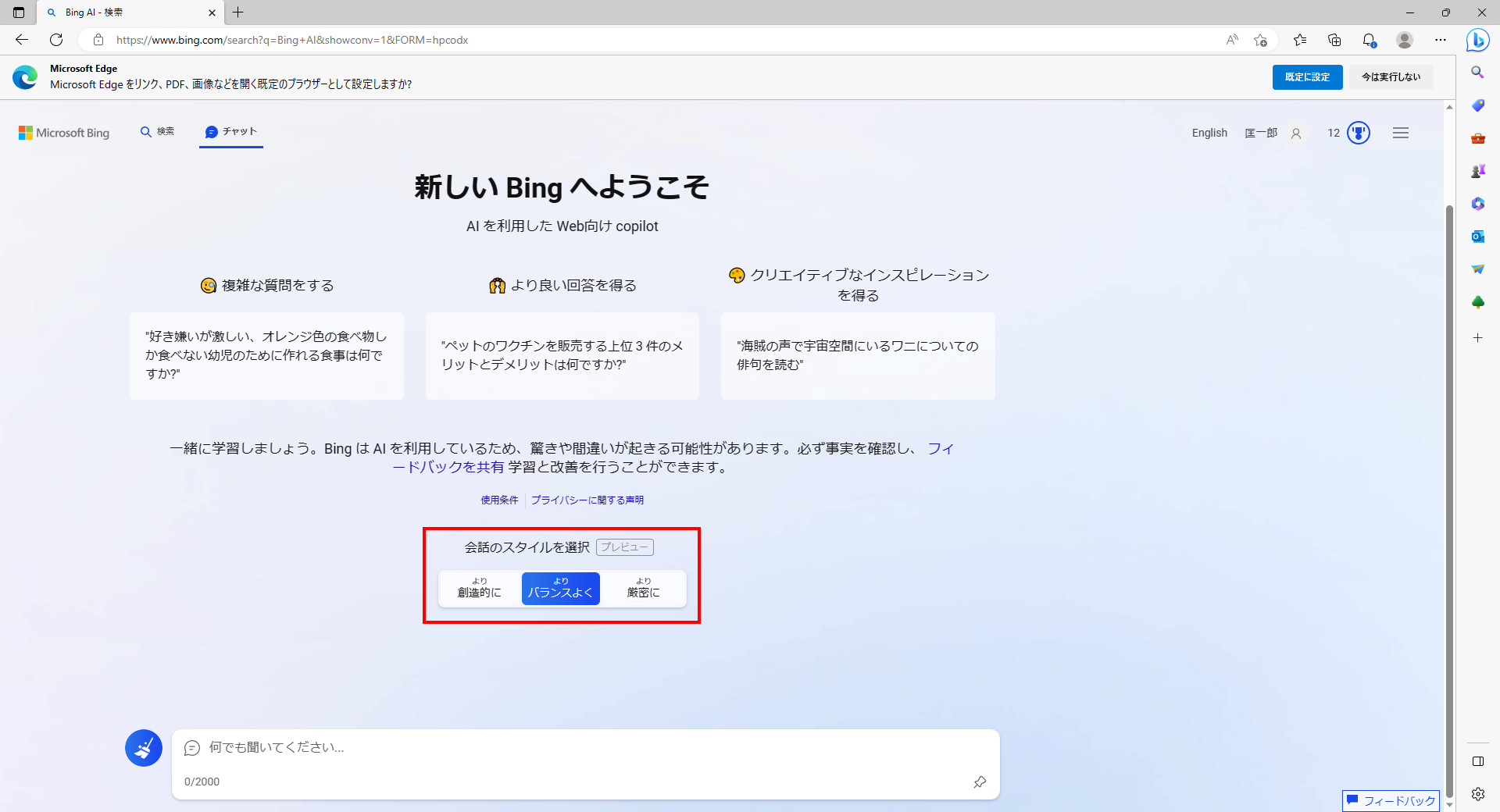The image size is (1500, 812).
Task: Click the フィードバック button at bottom
Action: click(1391, 801)
